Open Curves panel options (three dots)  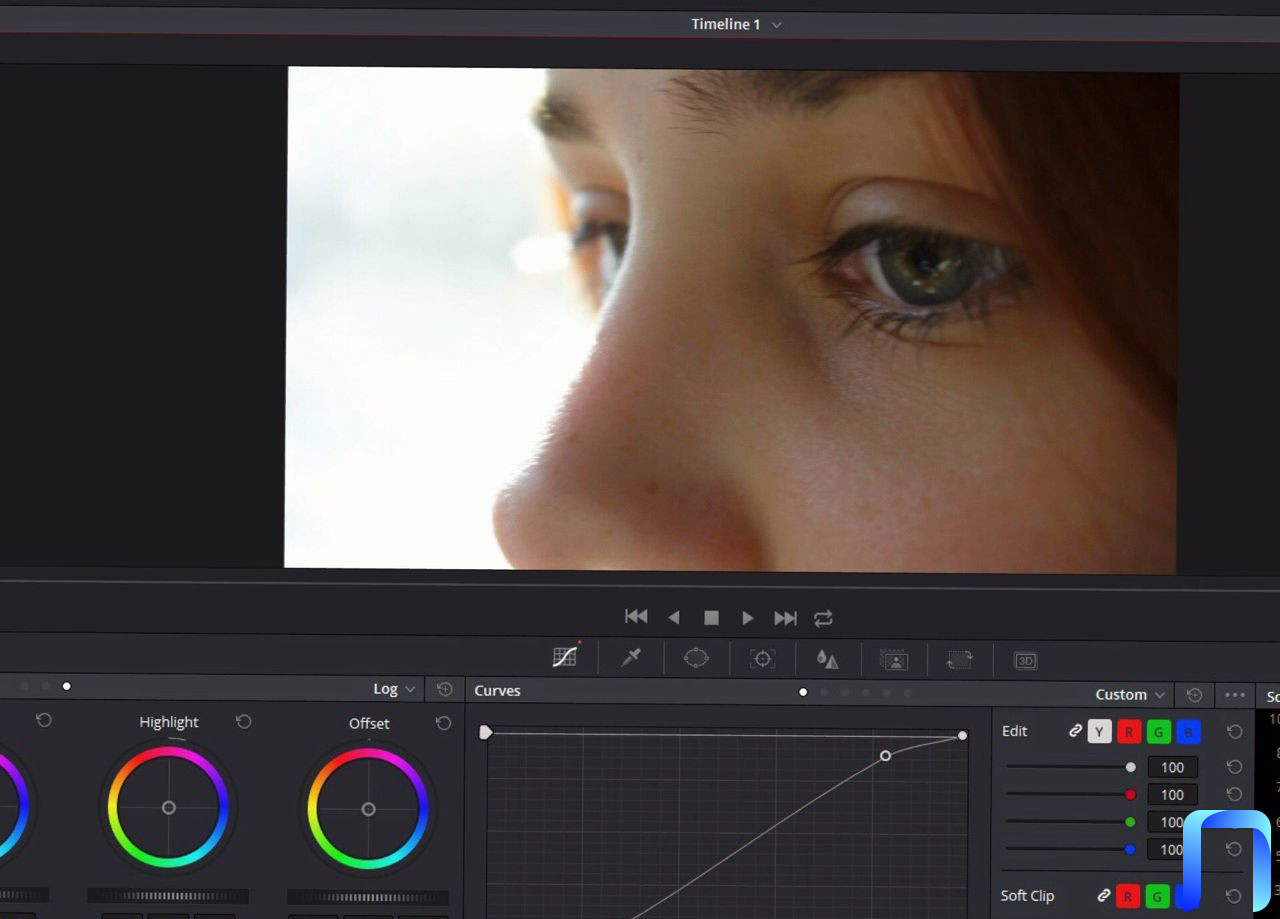pyautogui.click(x=1235, y=695)
